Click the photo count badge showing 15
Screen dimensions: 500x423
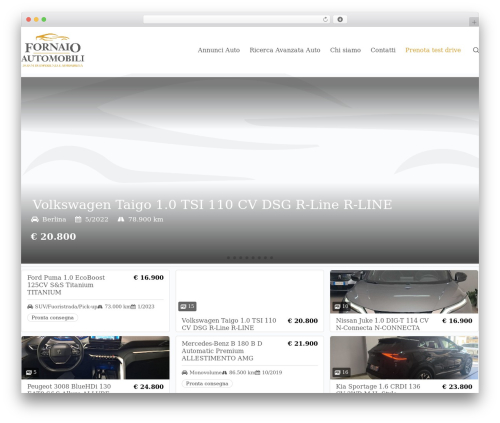click(x=187, y=306)
